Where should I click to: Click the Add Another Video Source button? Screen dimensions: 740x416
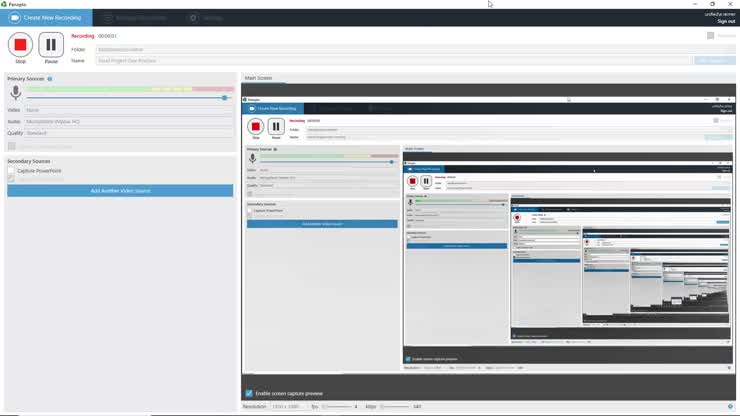point(120,190)
